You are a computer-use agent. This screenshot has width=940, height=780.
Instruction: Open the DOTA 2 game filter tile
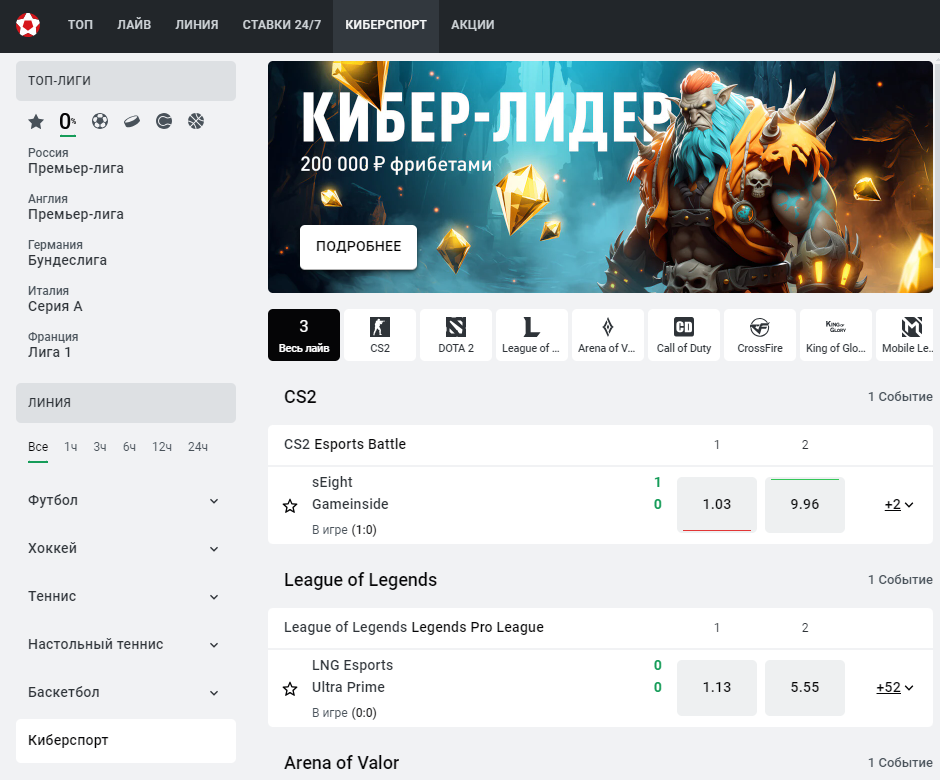pyautogui.click(x=456, y=335)
